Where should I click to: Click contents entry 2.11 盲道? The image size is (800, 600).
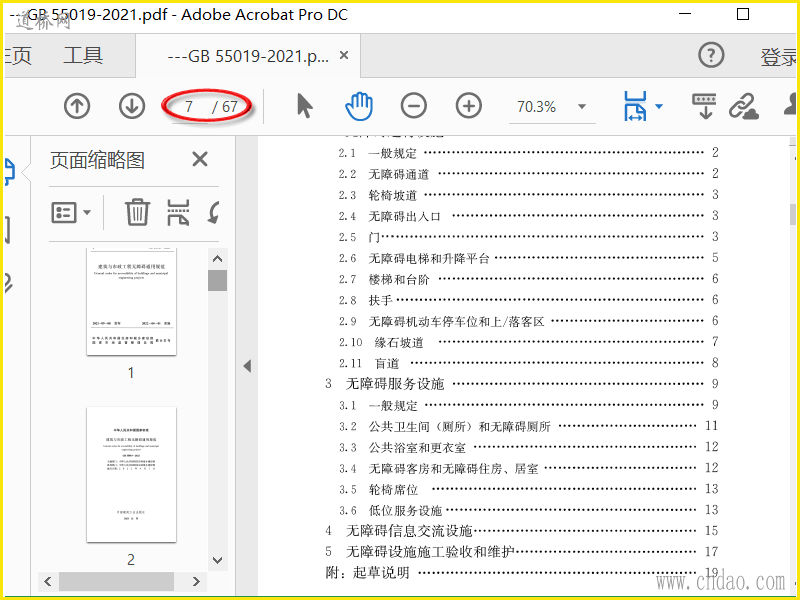click(529, 363)
